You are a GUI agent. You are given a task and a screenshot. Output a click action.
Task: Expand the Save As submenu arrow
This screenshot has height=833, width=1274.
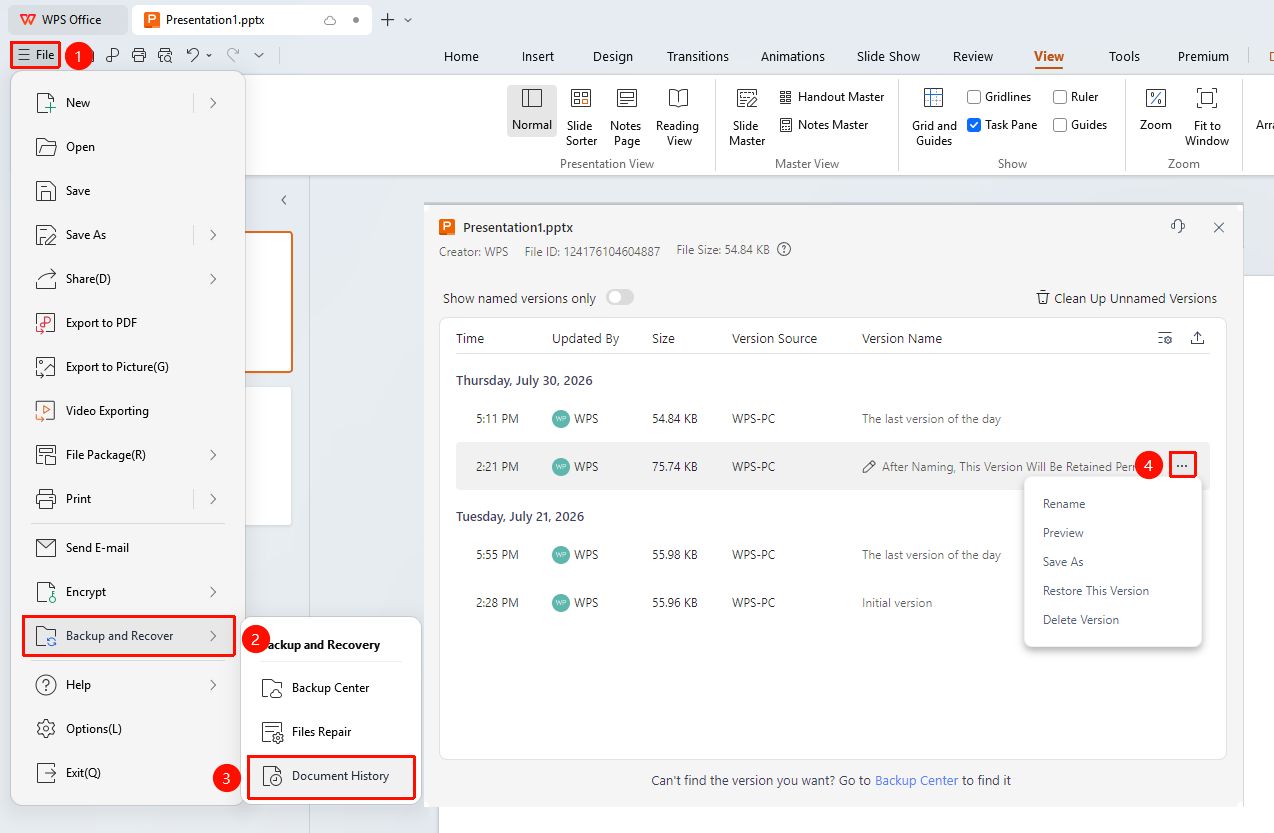coord(213,235)
